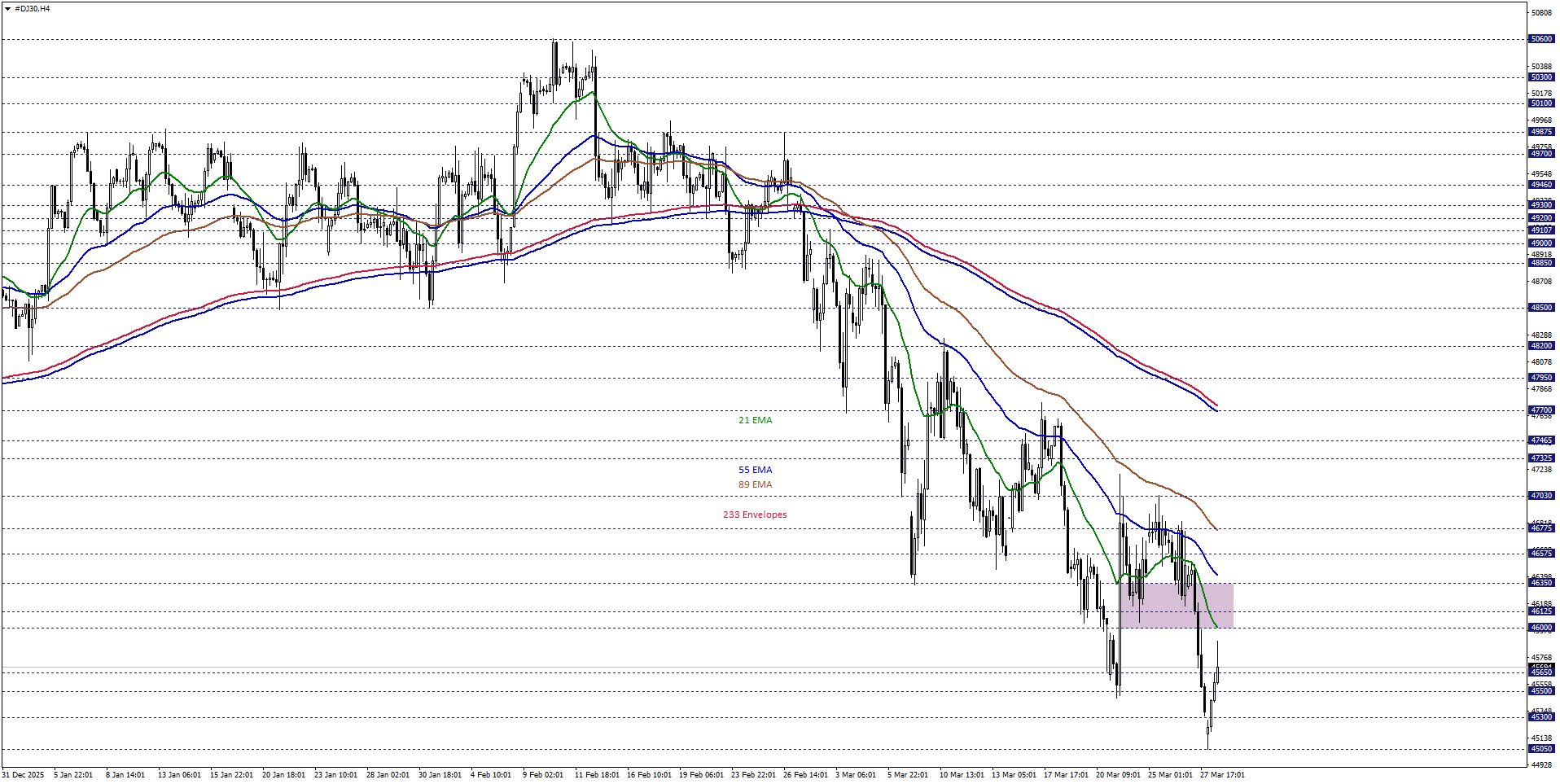Click the 50600 price level label
Viewport: 1560px width, 784px height.
click(1541, 39)
